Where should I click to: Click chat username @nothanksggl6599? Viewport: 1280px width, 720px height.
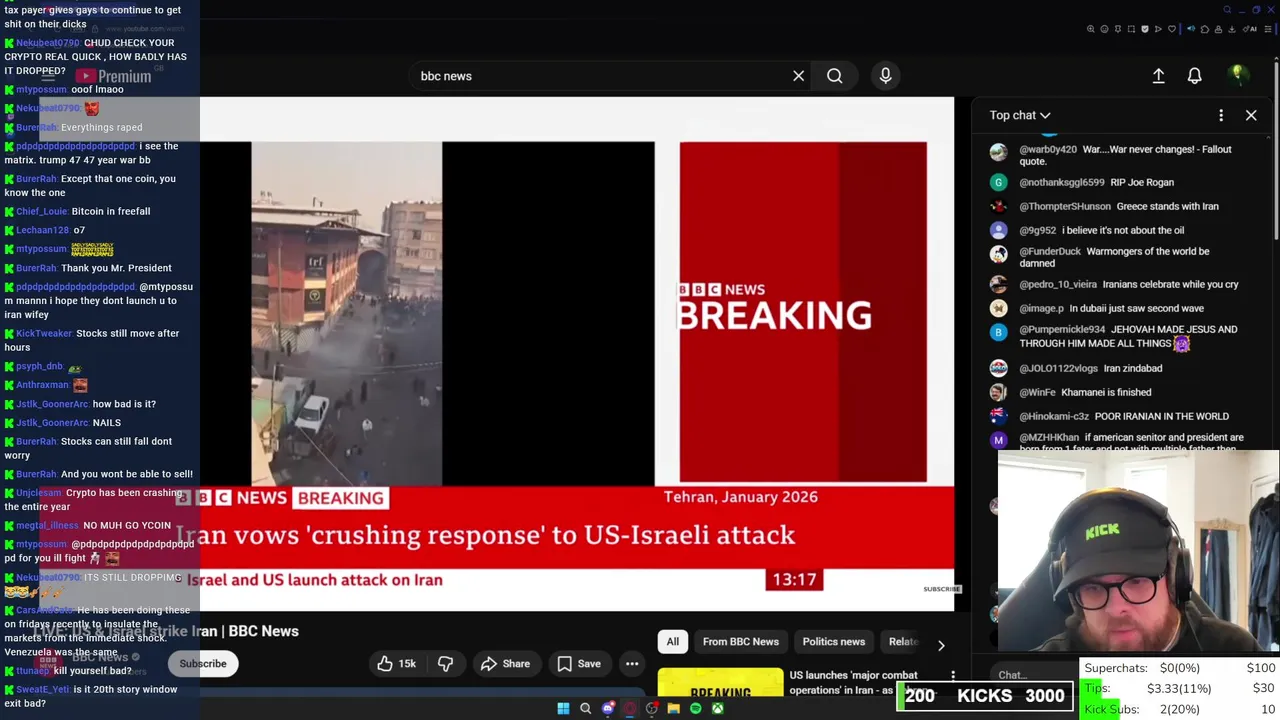coord(1062,182)
